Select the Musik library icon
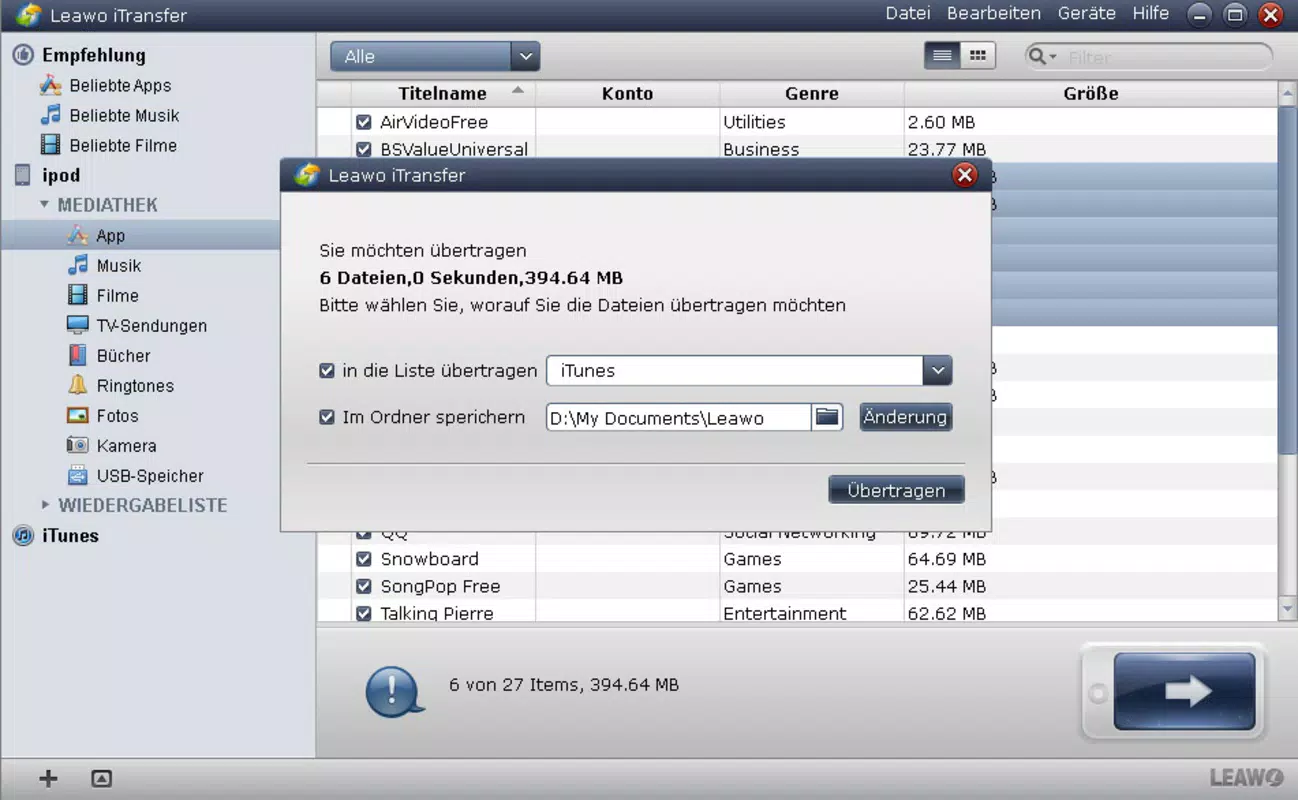The width and height of the screenshot is (1298, 800). click(x=78, y=266)
